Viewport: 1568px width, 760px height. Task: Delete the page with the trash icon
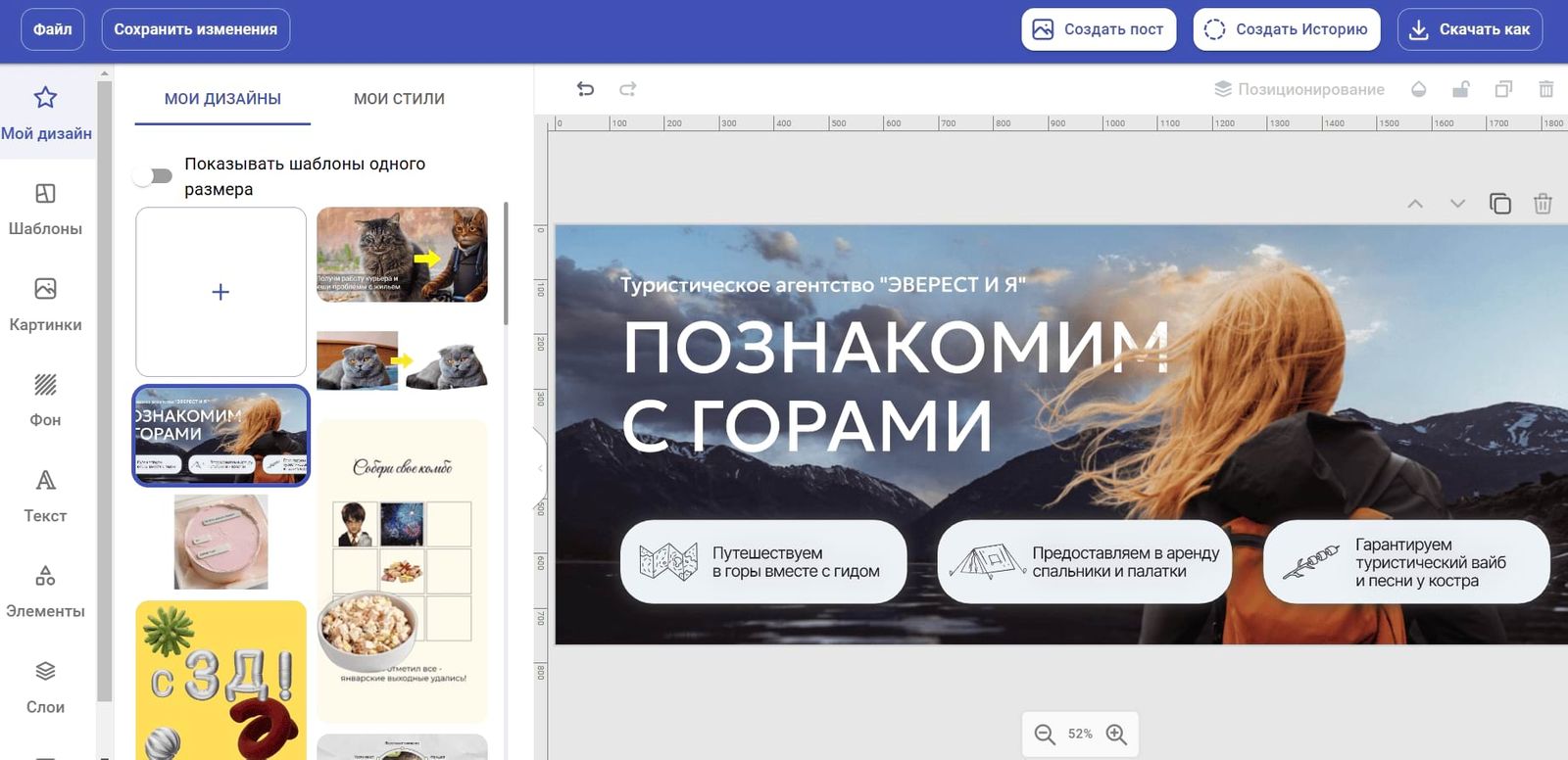tap(1543, 204)
